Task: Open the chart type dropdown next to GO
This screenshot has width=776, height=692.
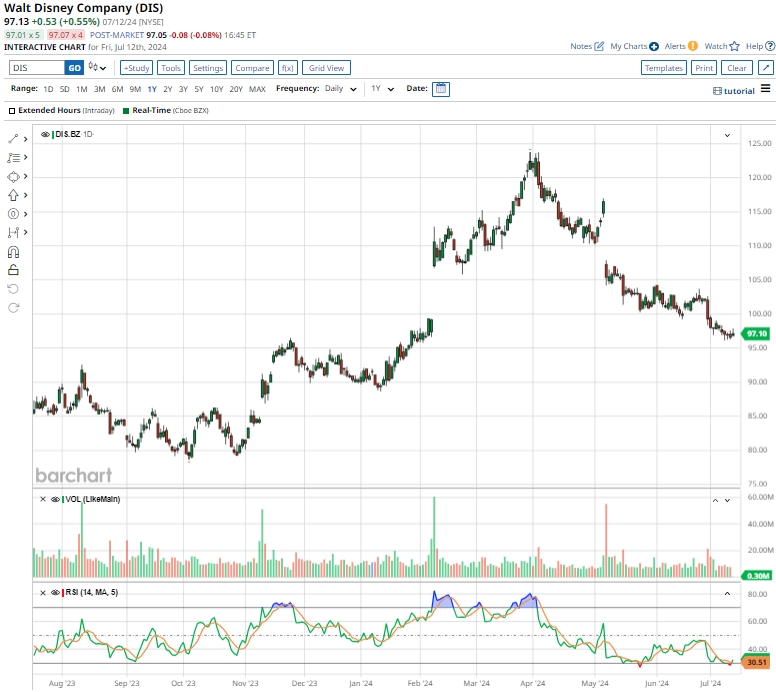Action: click(x=97, y=68)
